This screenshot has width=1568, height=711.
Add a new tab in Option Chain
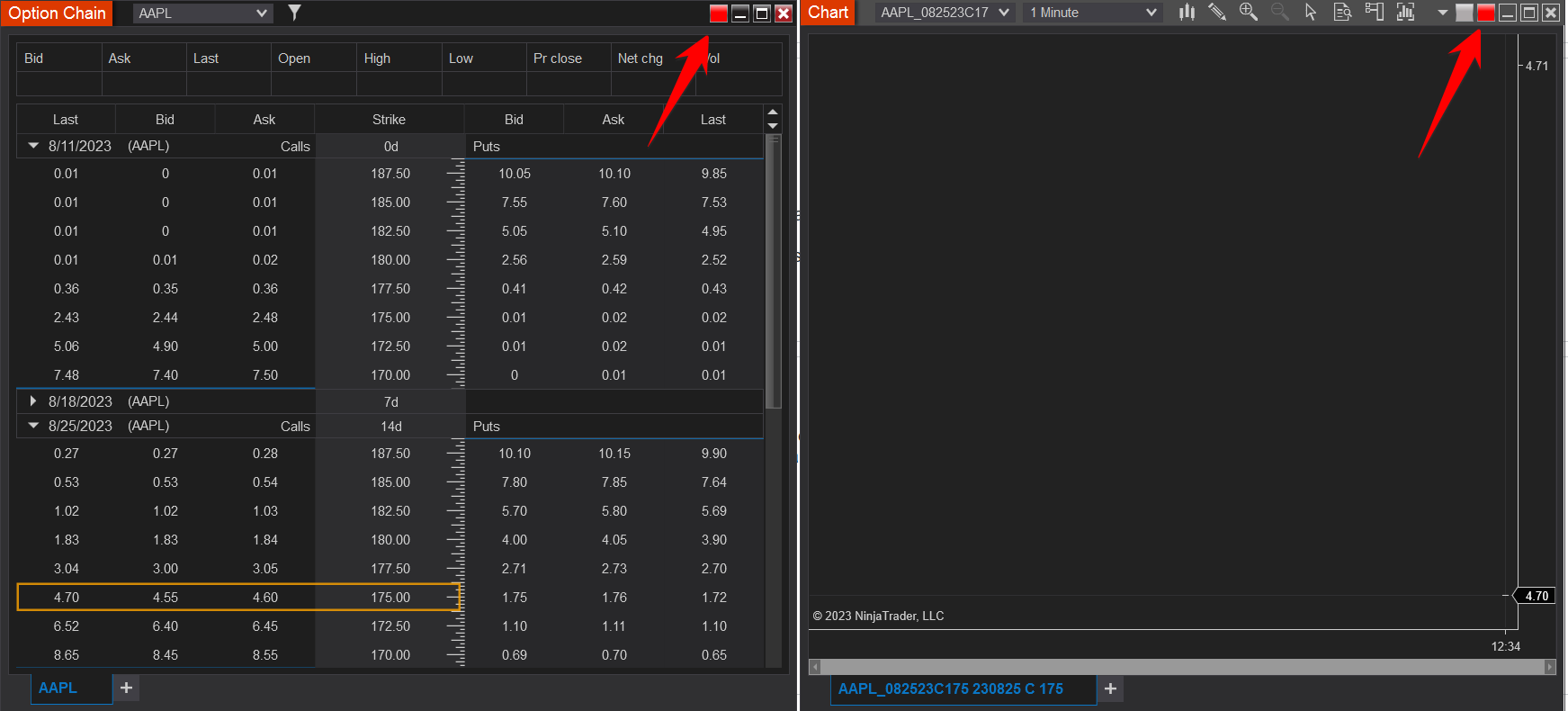pos(126,688)
